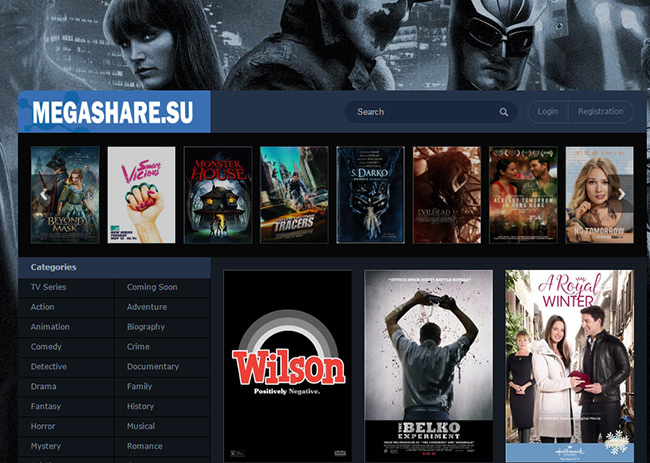The image size is (650, 463).
Task: Open the Registration button
Action: [601, 112]
